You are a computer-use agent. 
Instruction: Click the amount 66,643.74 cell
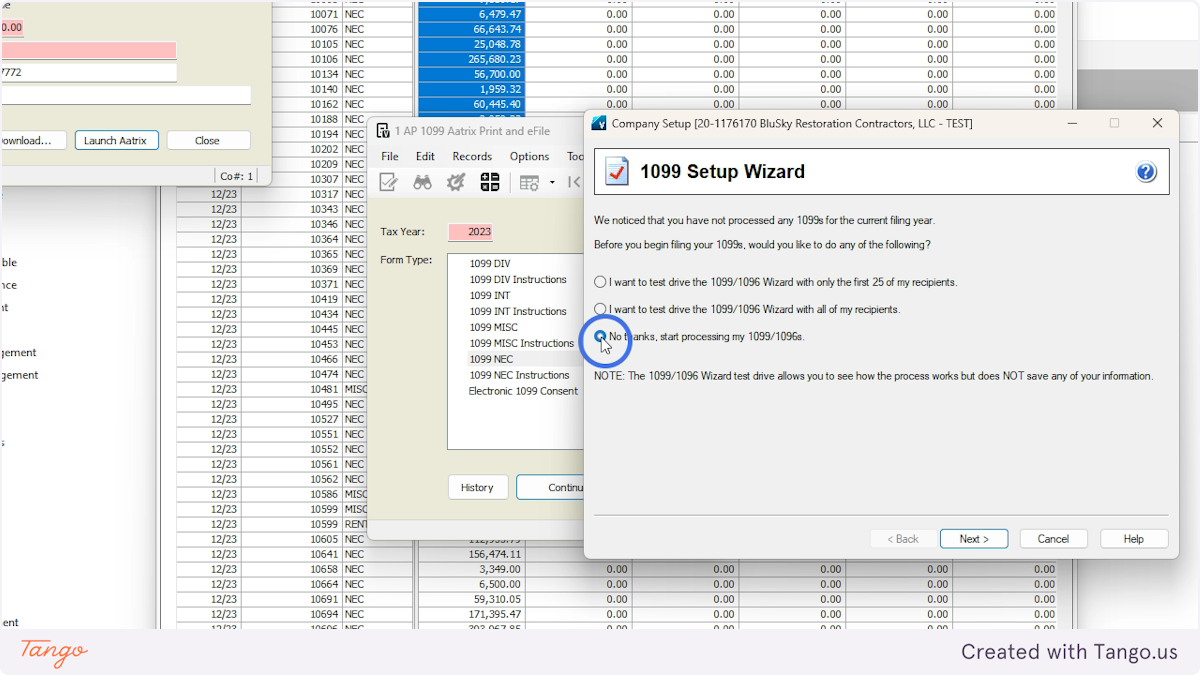point(471,30)
